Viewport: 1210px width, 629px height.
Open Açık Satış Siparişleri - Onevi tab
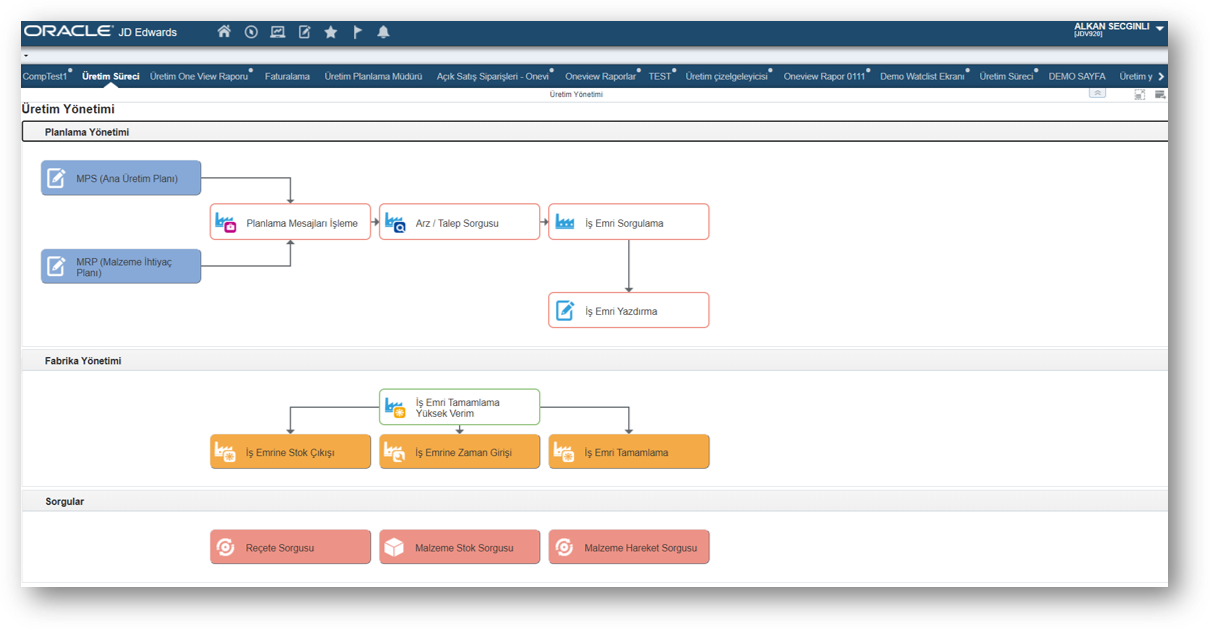(x=493, y=76)
